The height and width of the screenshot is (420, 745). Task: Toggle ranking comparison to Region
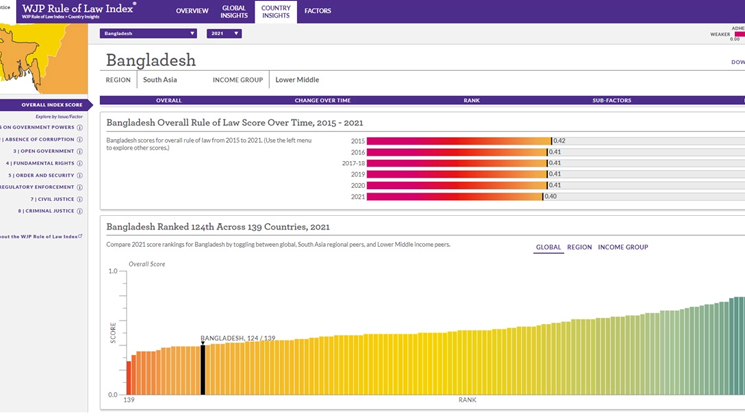click(x=579, y=247)
